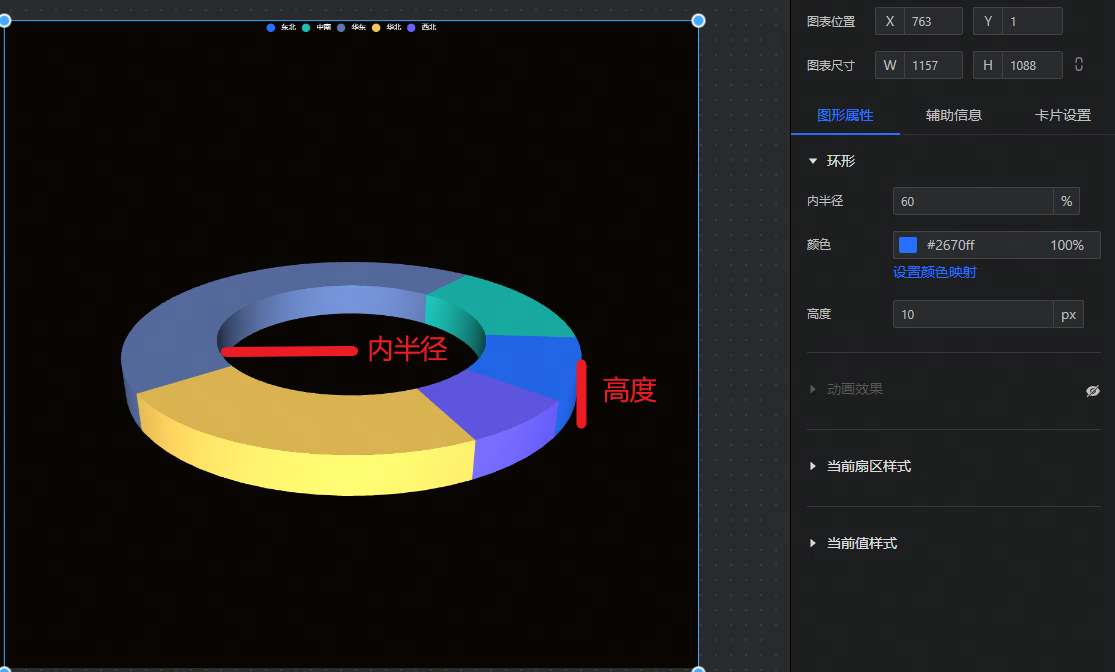Click the 高度 px value field
Screen dimensions: 1115x672
click(972, 314)
